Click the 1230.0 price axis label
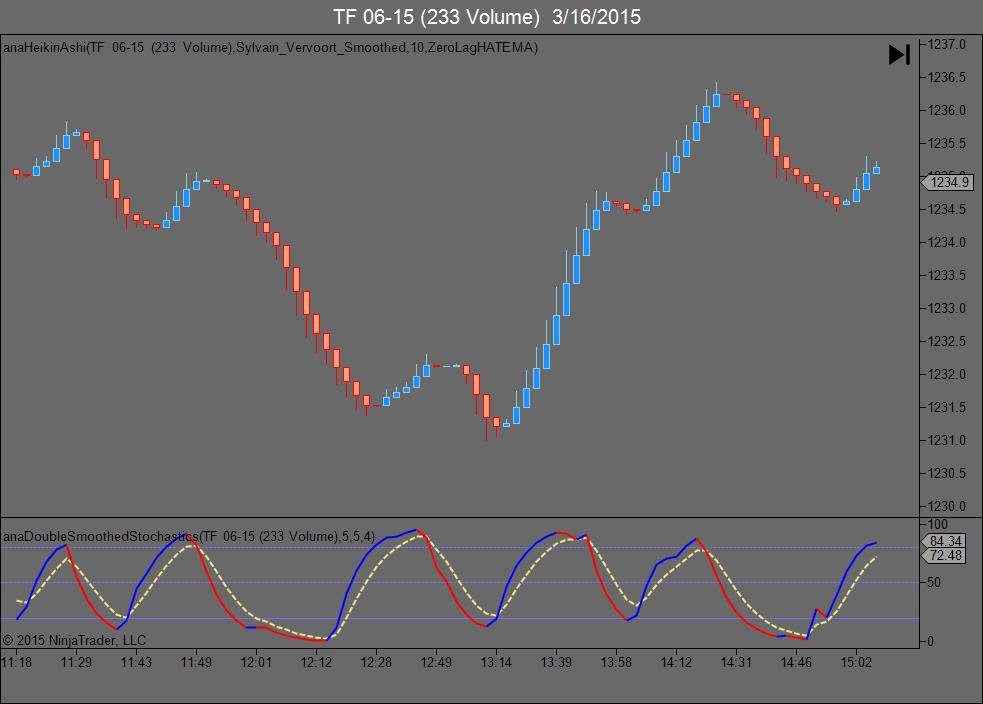 click(x=947, y=507)
